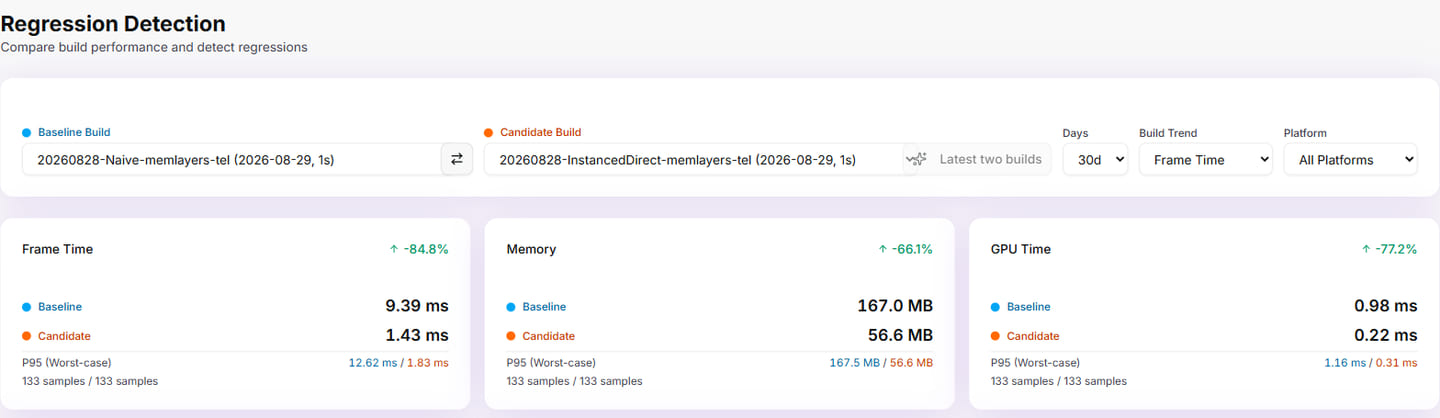Click the 167.0 MB baseline value
The height and width of the screenshot is (418, 1440).
point(895,306)
